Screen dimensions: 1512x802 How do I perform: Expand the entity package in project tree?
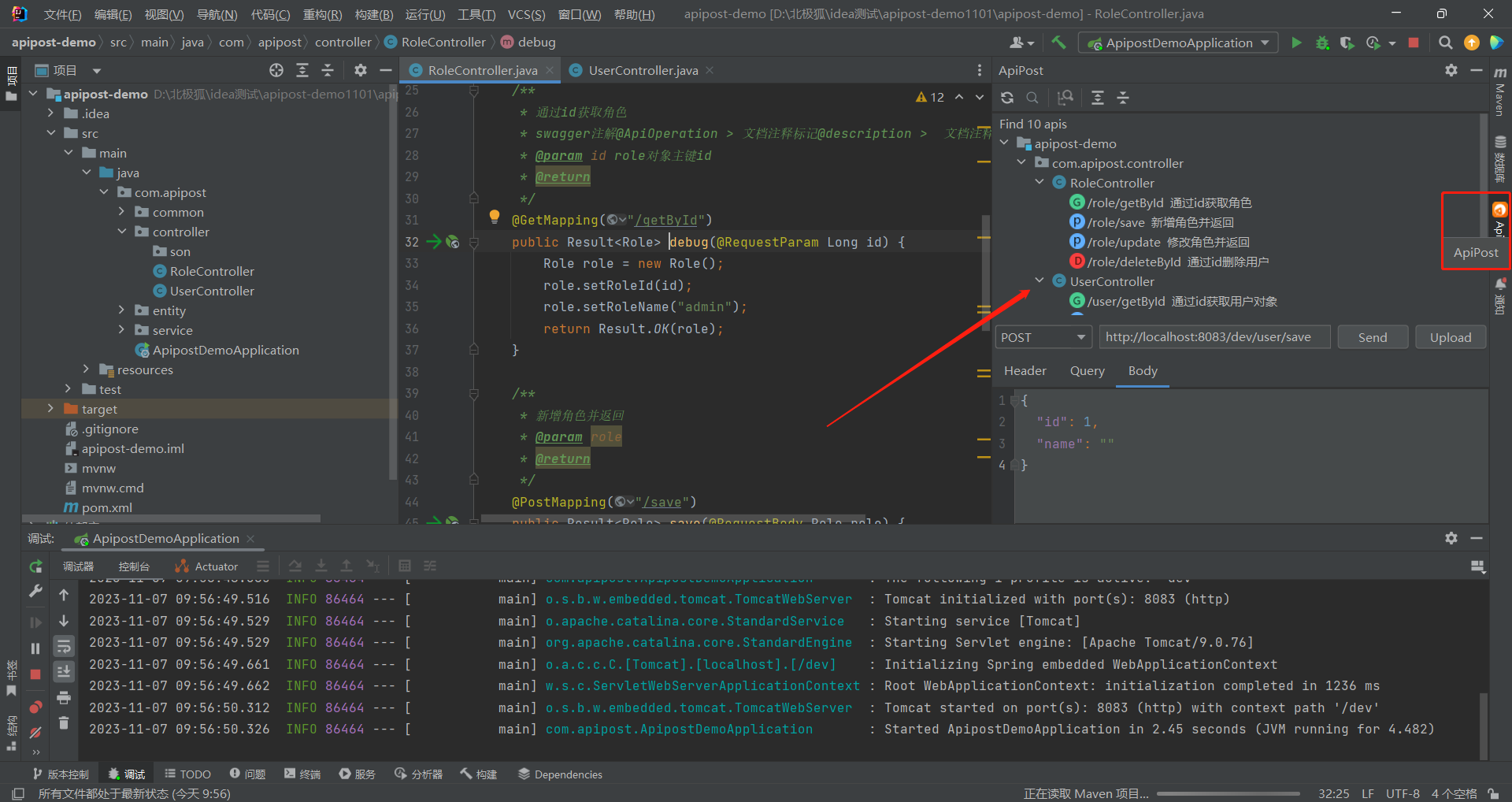[121, 310]
